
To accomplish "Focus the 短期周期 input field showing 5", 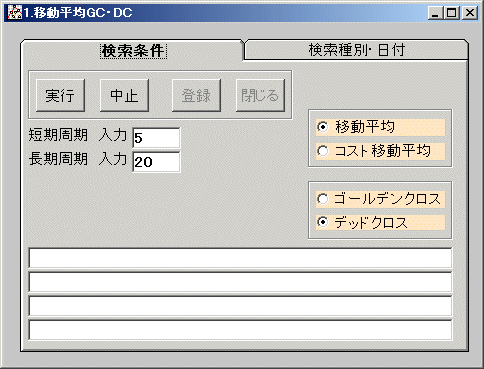I will click(x=156, y=138).
